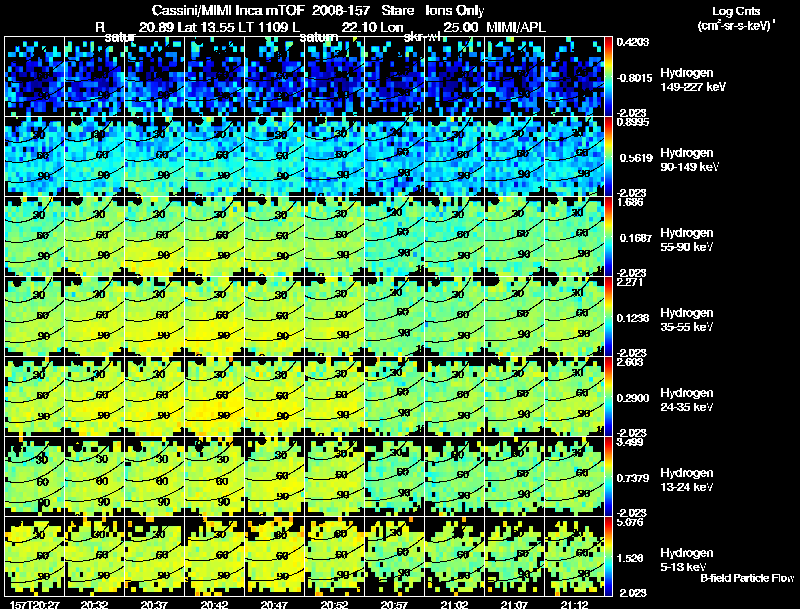800x609 pixels.
Task: Click the Ions Only label in the title
Action: point(454,11)
